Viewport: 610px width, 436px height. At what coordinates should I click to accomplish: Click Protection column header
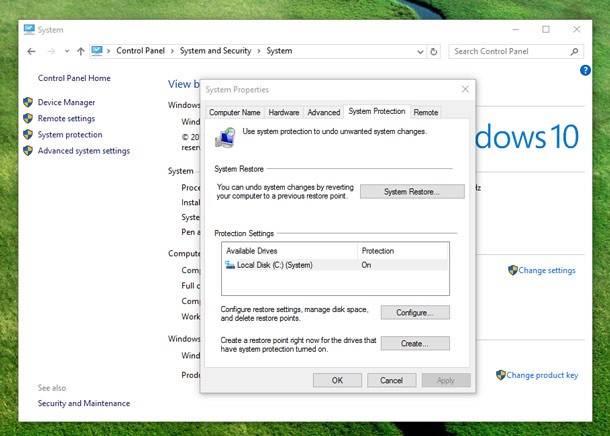click(403, 251)
